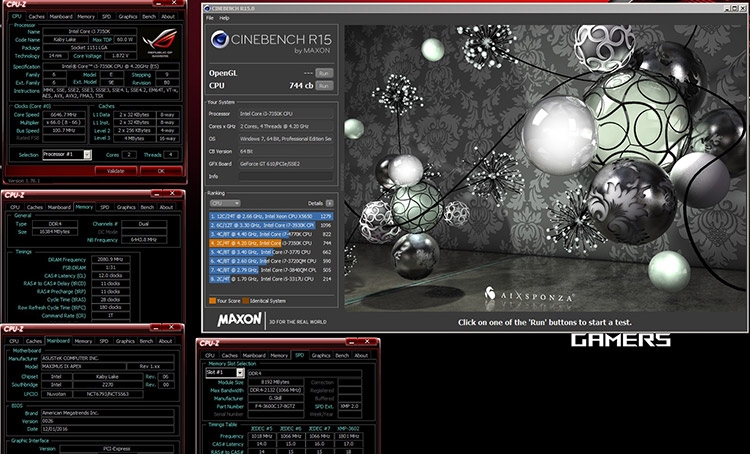Select ranking row Intel Core i7-3720QM
The height and width of the screenshot is (454, 750).
(271, 261)
